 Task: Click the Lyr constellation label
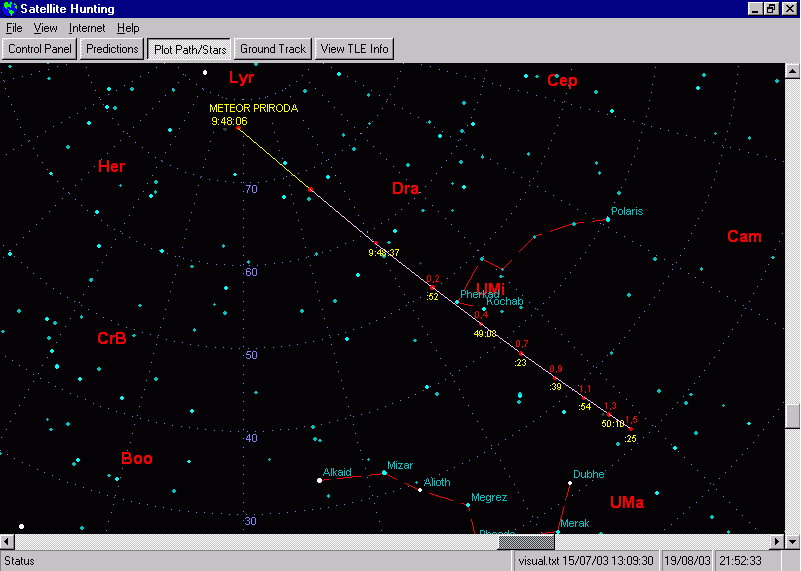point(241,78)
